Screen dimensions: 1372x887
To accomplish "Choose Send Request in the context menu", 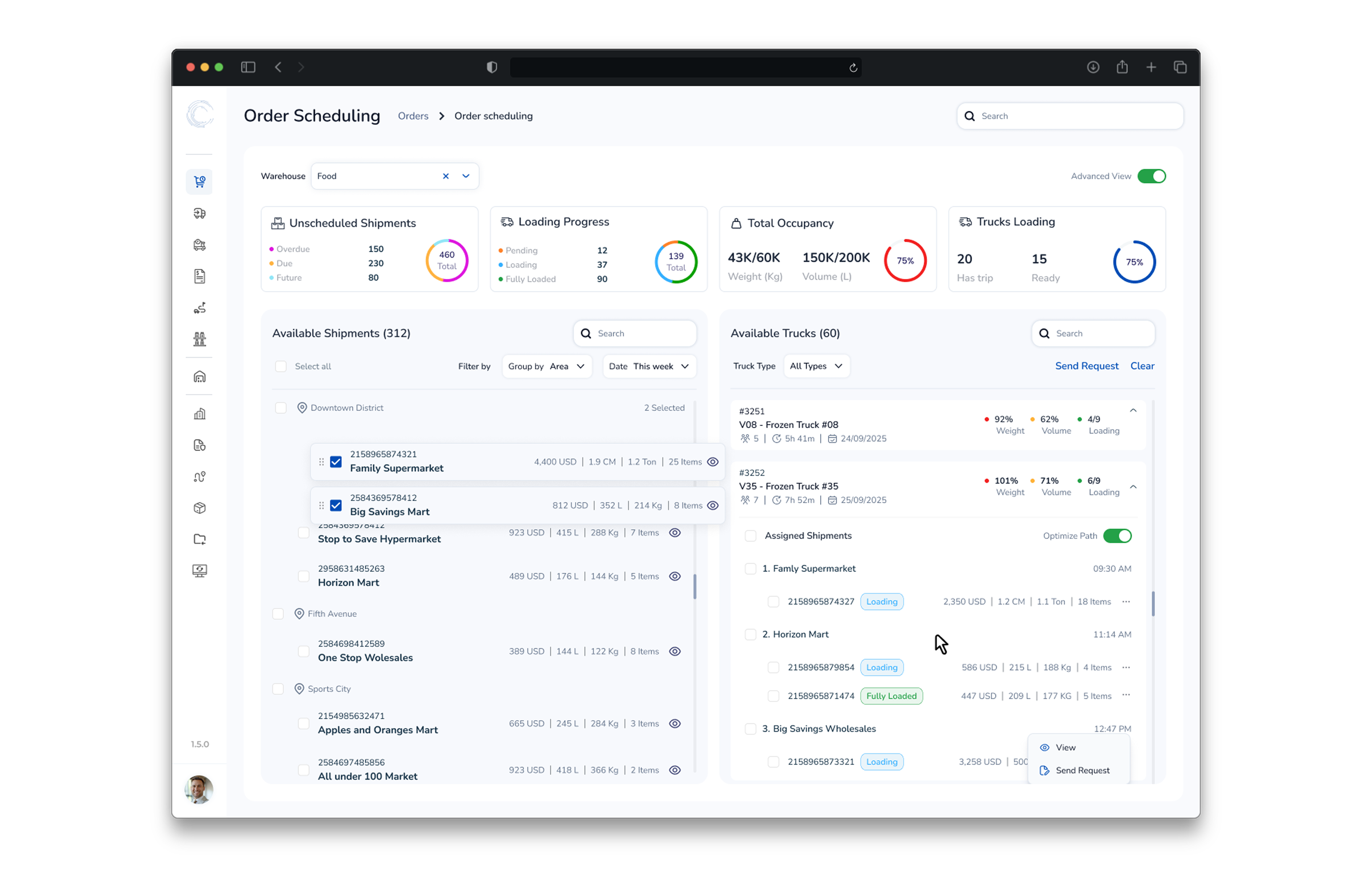I will pos(1082,771).
